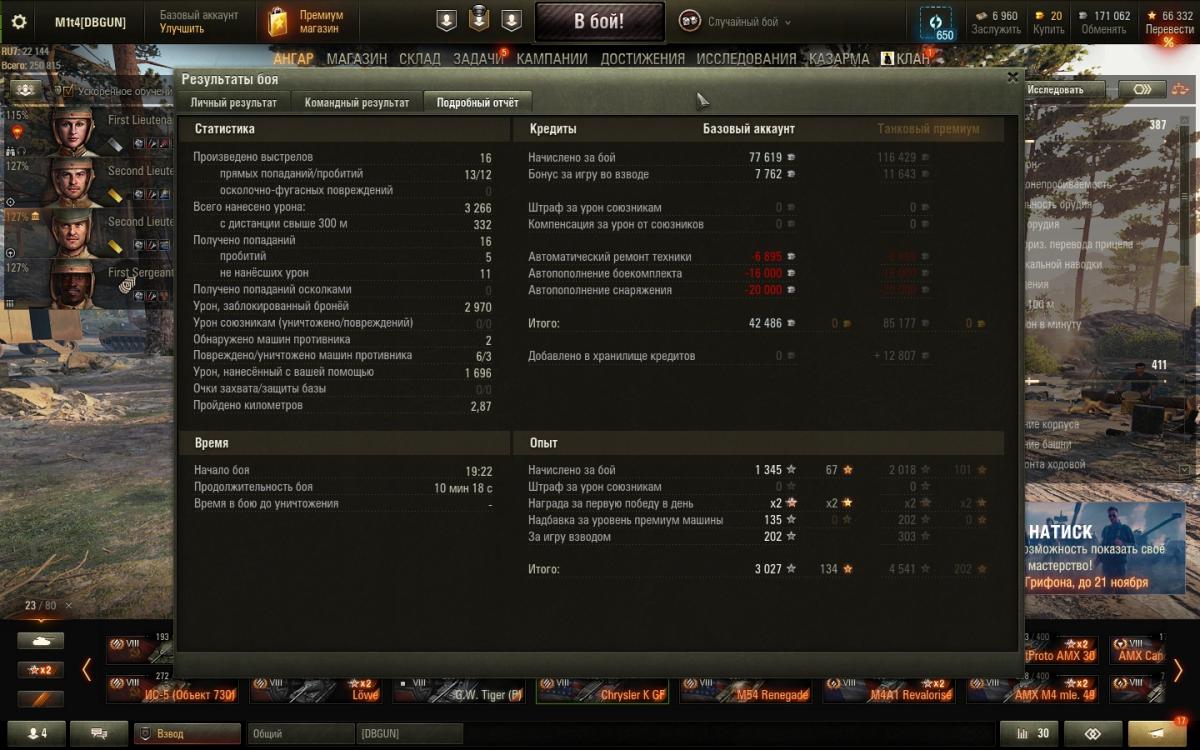Open the contacts list icon showing 4
This screenshot has width=1200, height=750.
(35, 733)
